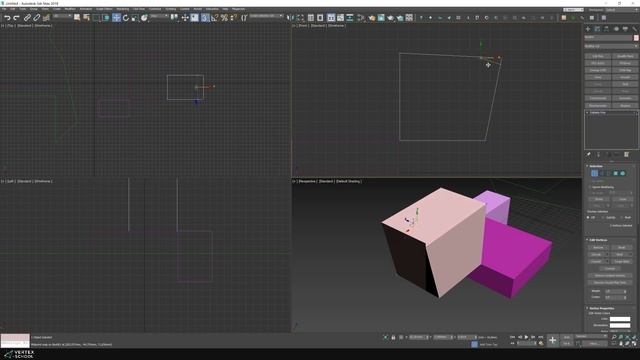The height and width of the screenshot is (360, 640).
Task: Select Polygon sub-object level icon
Action: pos(616,173)
